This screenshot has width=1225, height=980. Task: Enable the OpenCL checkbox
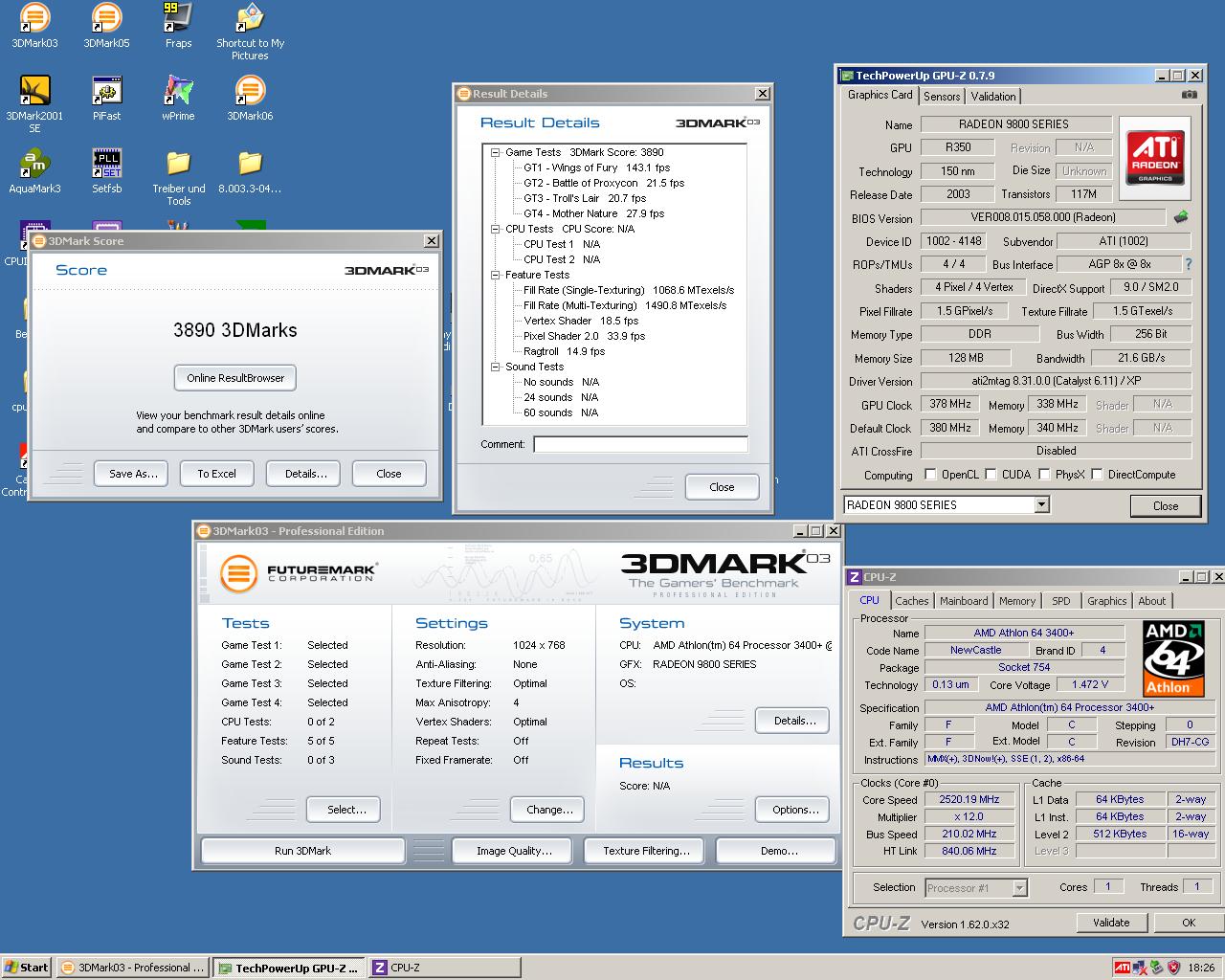coord(930,475)
